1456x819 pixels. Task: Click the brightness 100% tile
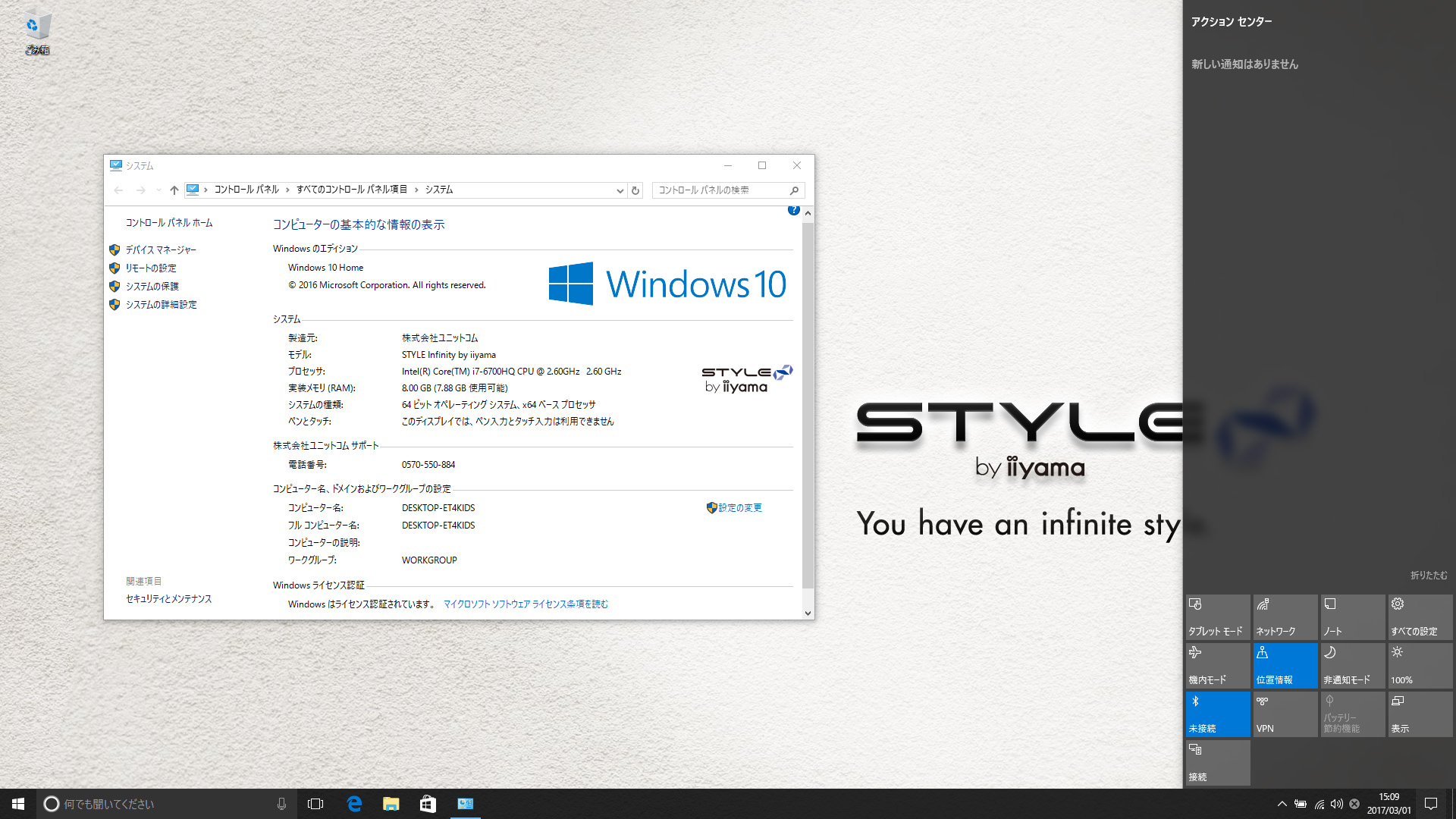[x=1420, y=665]
